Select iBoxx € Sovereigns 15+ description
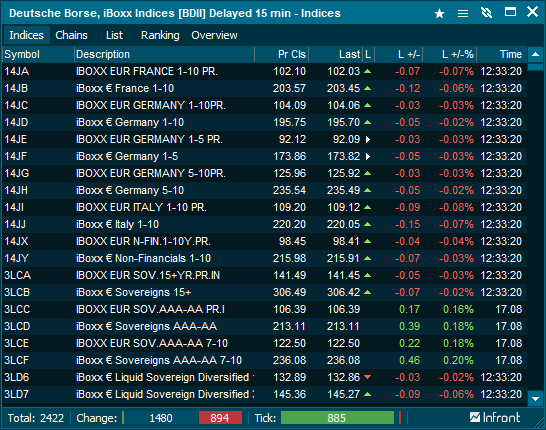The image size is (546, 430). (x=134, y=292)
